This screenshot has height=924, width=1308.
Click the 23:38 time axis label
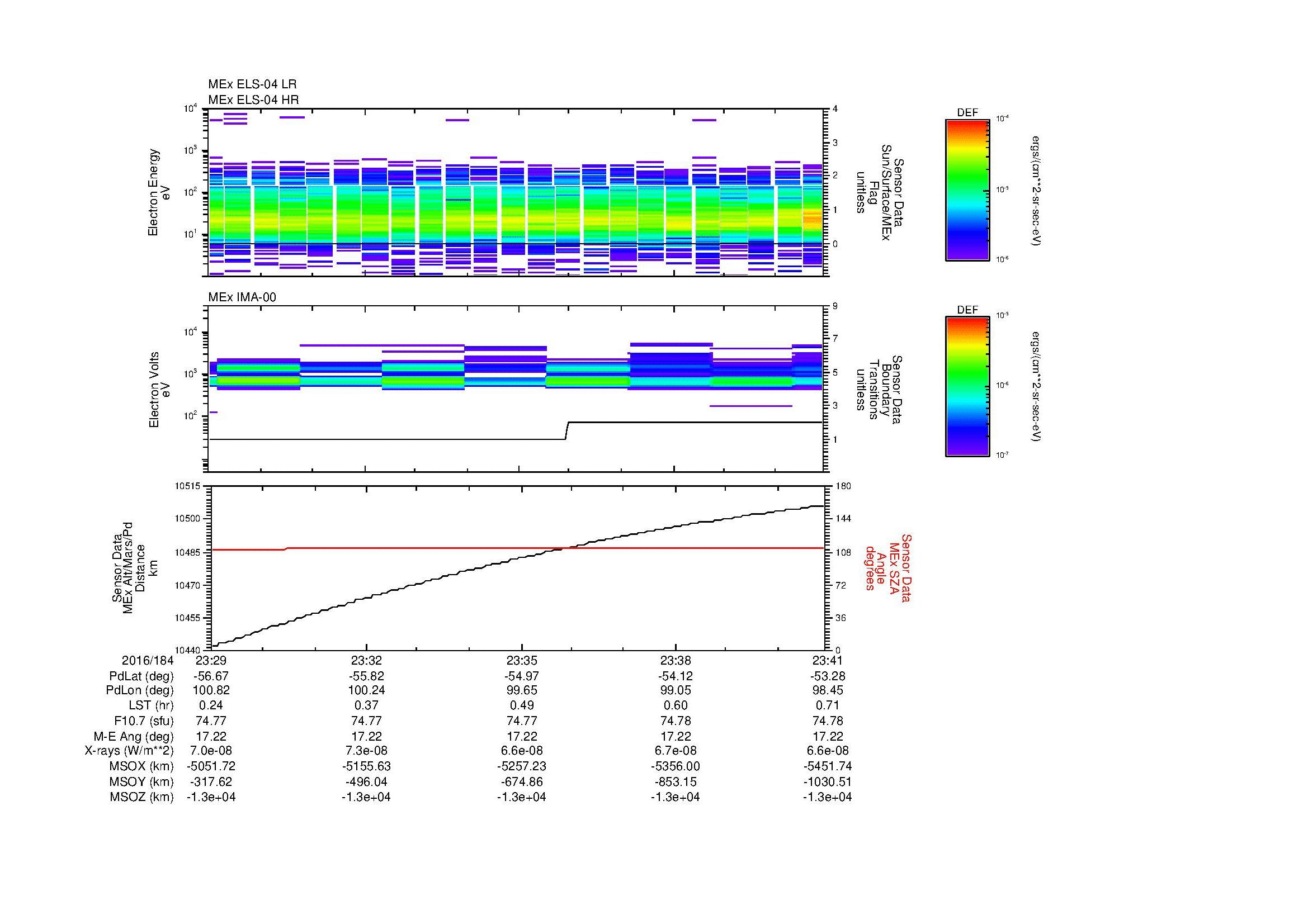675,661
